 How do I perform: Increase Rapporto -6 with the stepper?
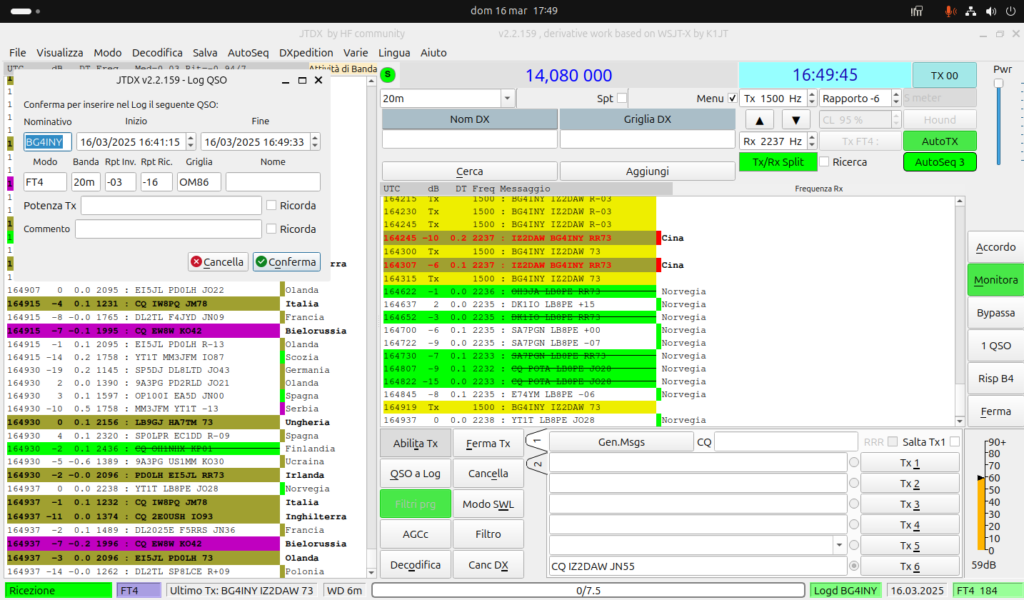click(896, 95)
